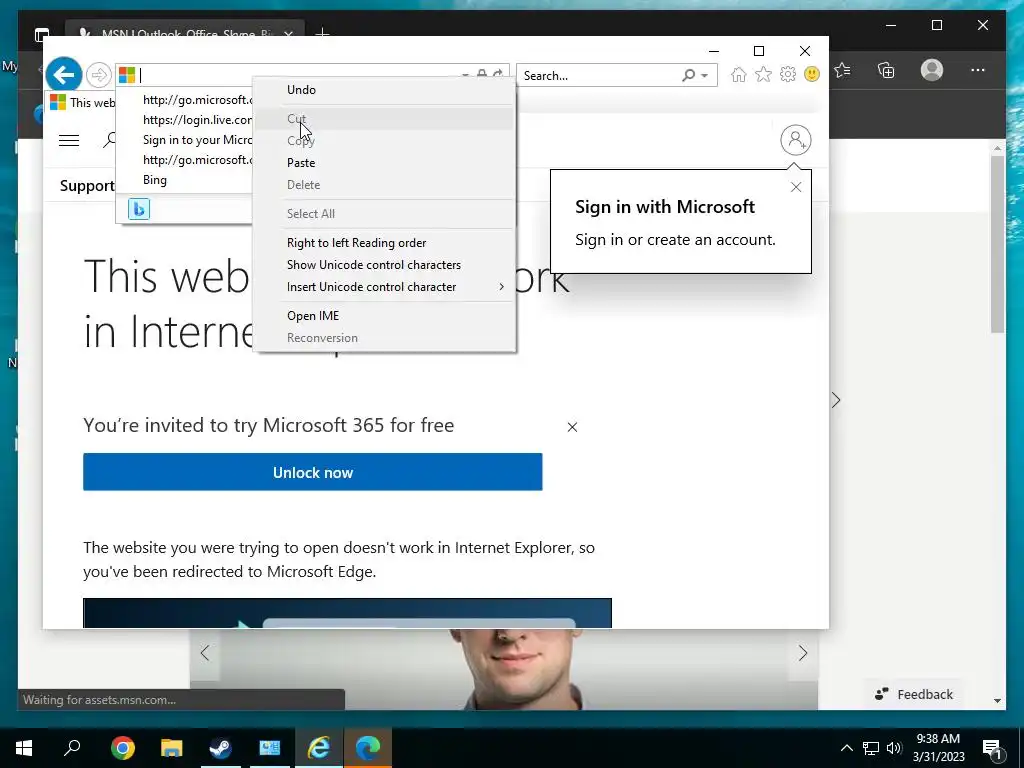Show hidden system tray icons
This screenshot has width=1024, height=768.
pos(846,748)
